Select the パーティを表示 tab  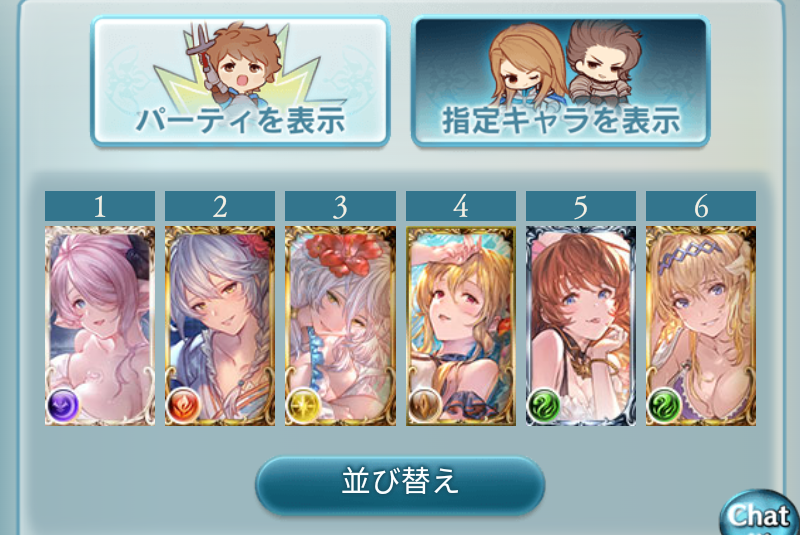pyautogui.click(x=240, y=81)
